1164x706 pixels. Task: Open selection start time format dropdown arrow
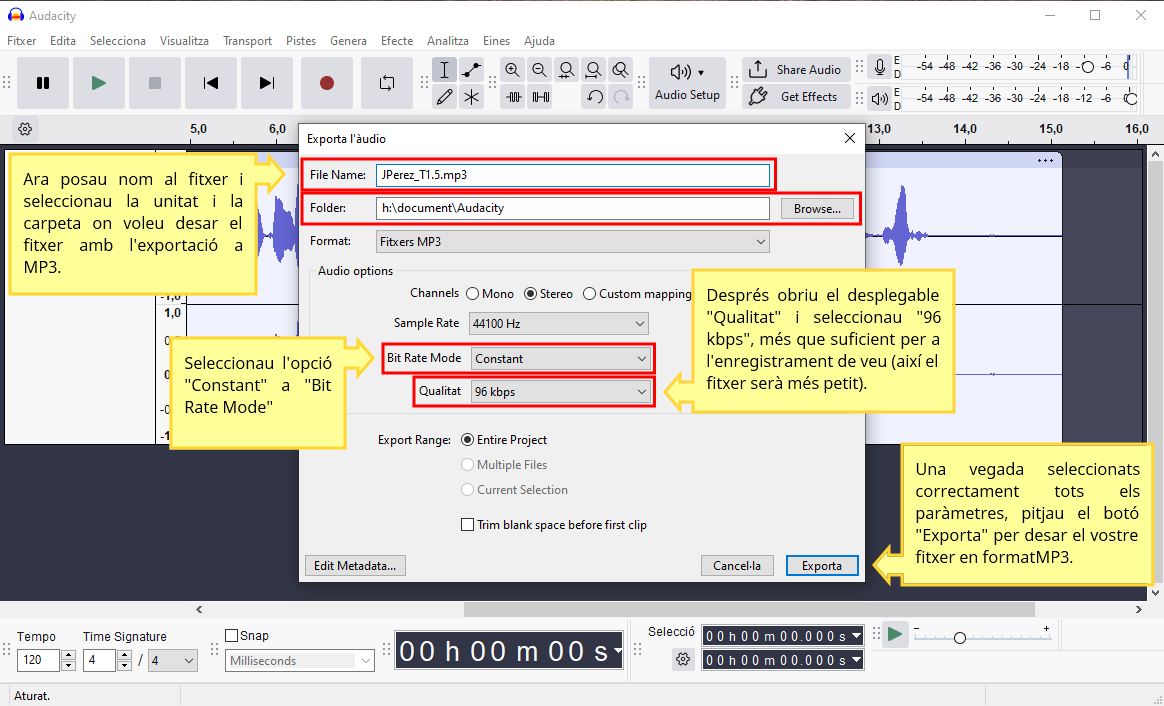(x=857, y=635)
